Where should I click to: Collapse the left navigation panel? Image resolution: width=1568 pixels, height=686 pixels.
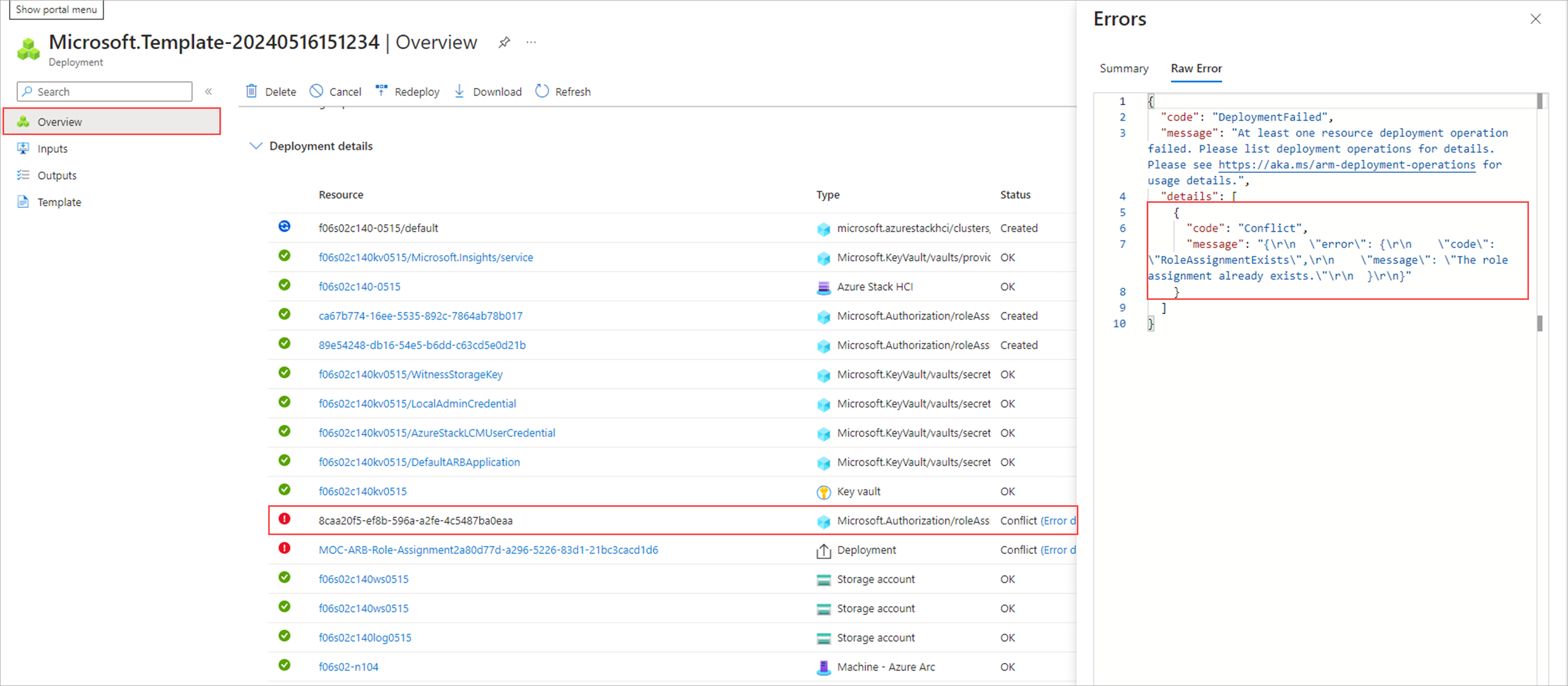(x=209, y=91)
